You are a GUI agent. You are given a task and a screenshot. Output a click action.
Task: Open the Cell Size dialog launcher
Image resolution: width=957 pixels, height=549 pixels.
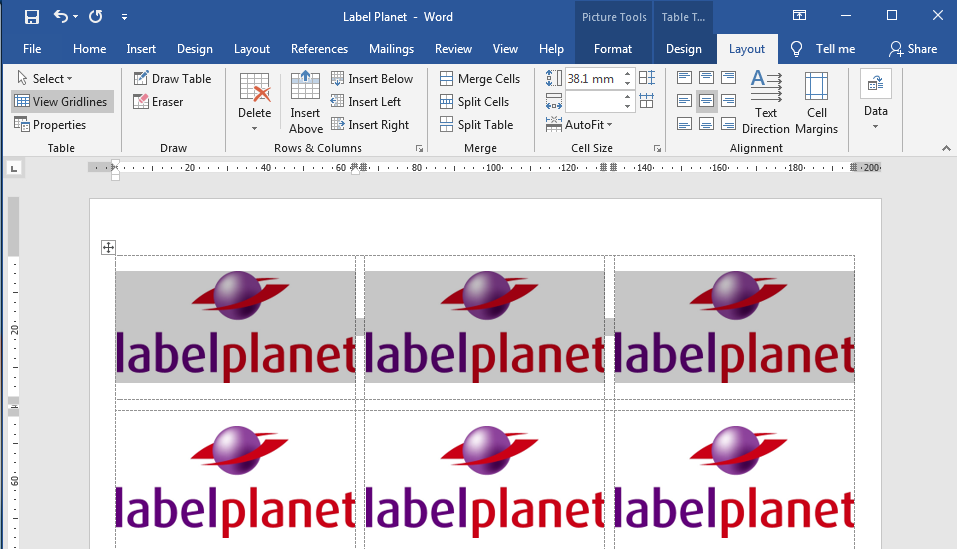(x=657, y=148)
